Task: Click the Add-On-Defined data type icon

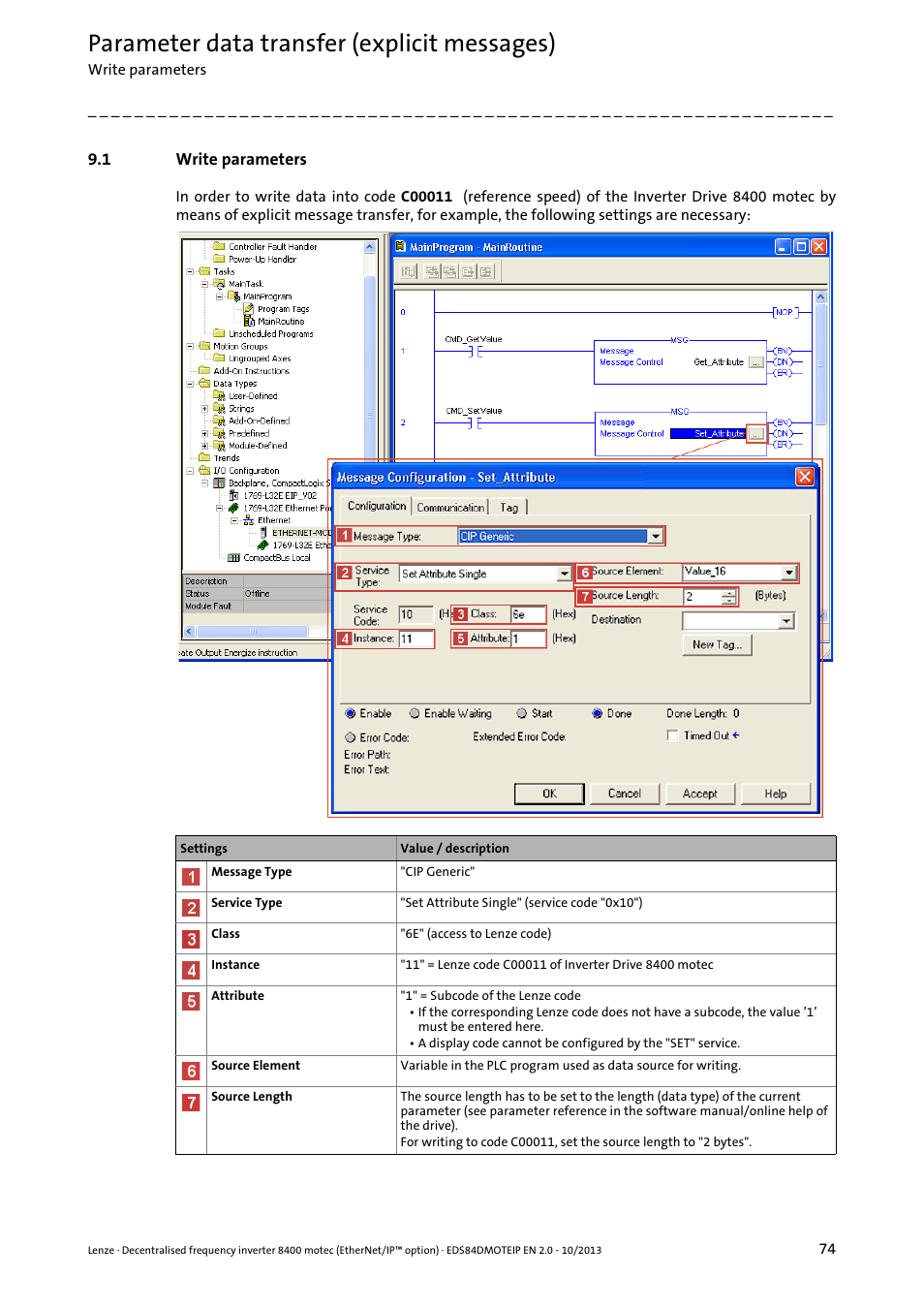Action: pos(219,420)
